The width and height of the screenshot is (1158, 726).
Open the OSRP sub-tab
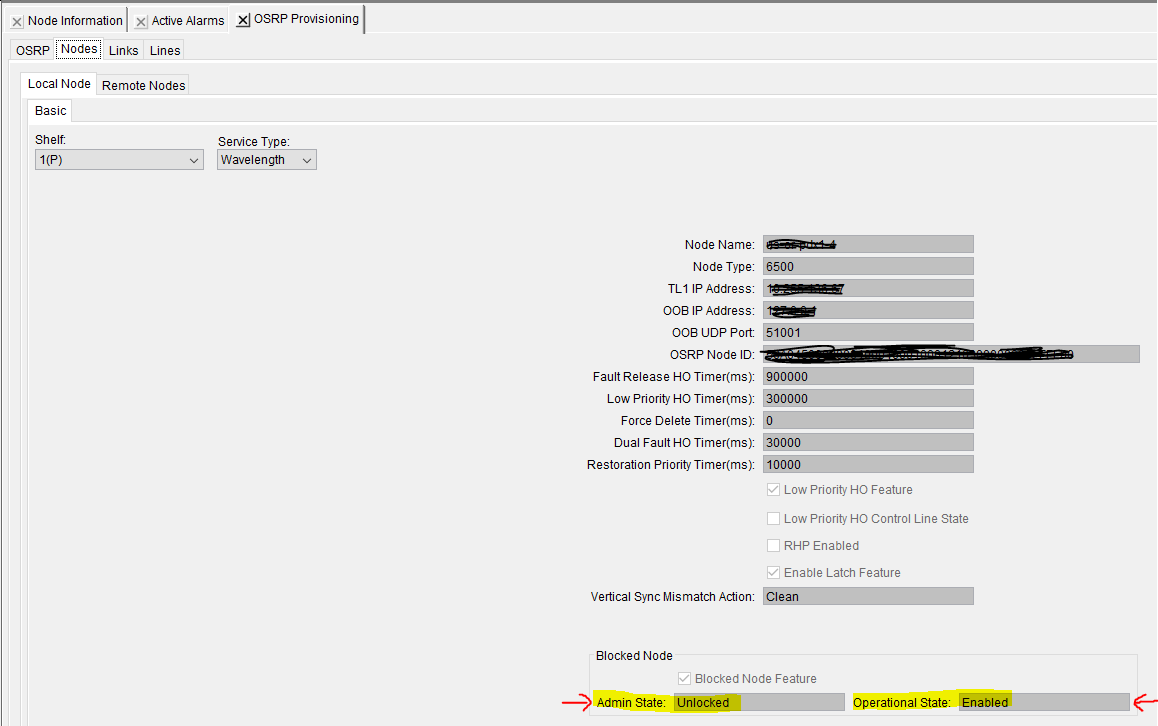(x=32, y=50)
